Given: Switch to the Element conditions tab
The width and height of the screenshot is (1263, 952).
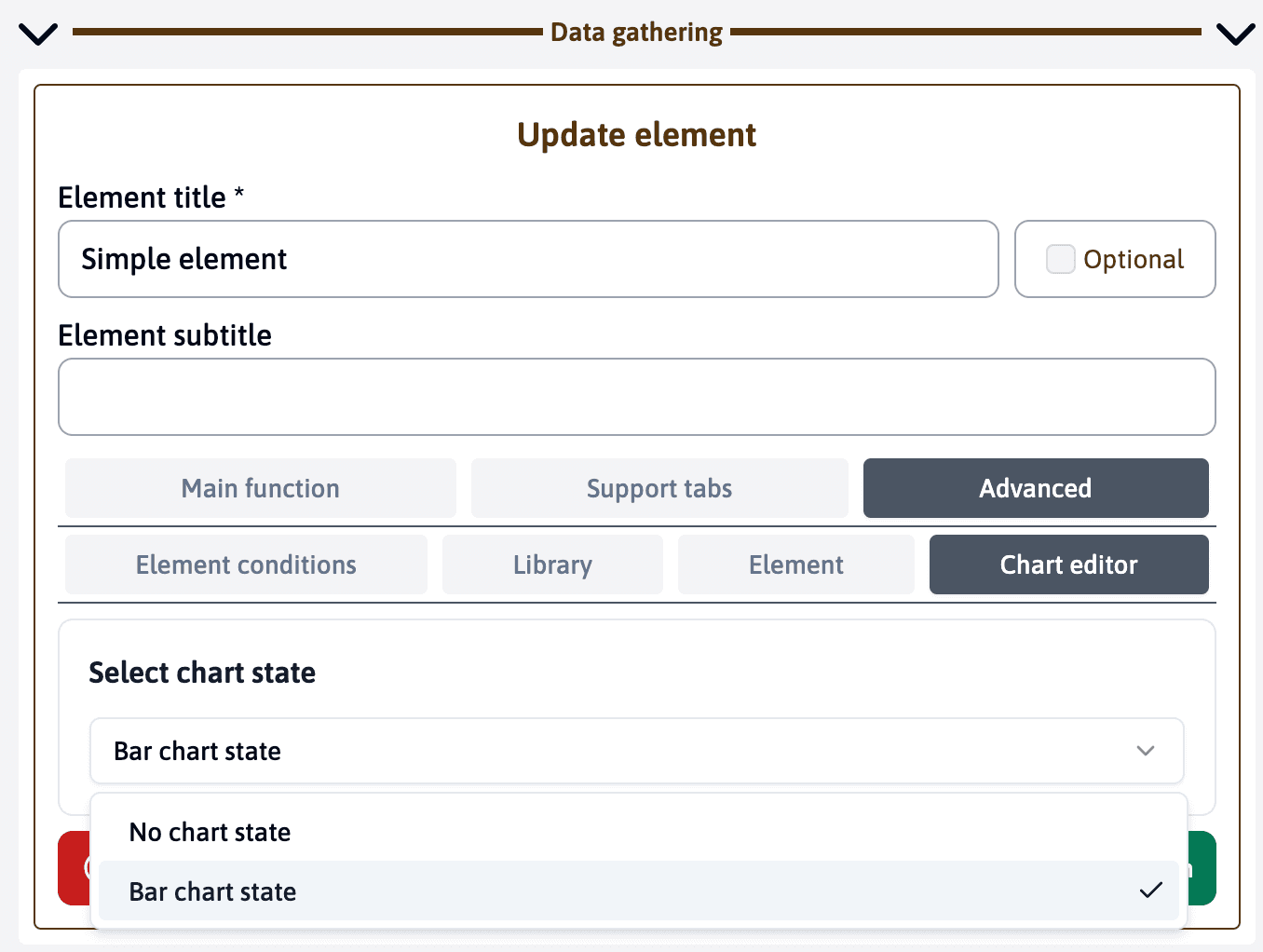Looking at the screenshot, I should (x=246, y=564).
